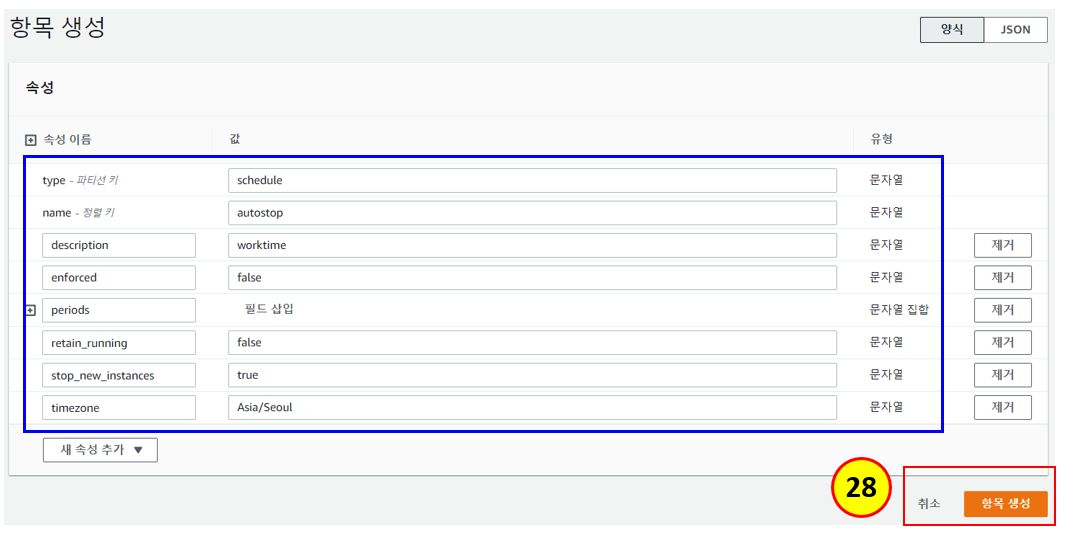
Task: Remove the description attribute
Action: [x=1003, y=245]
